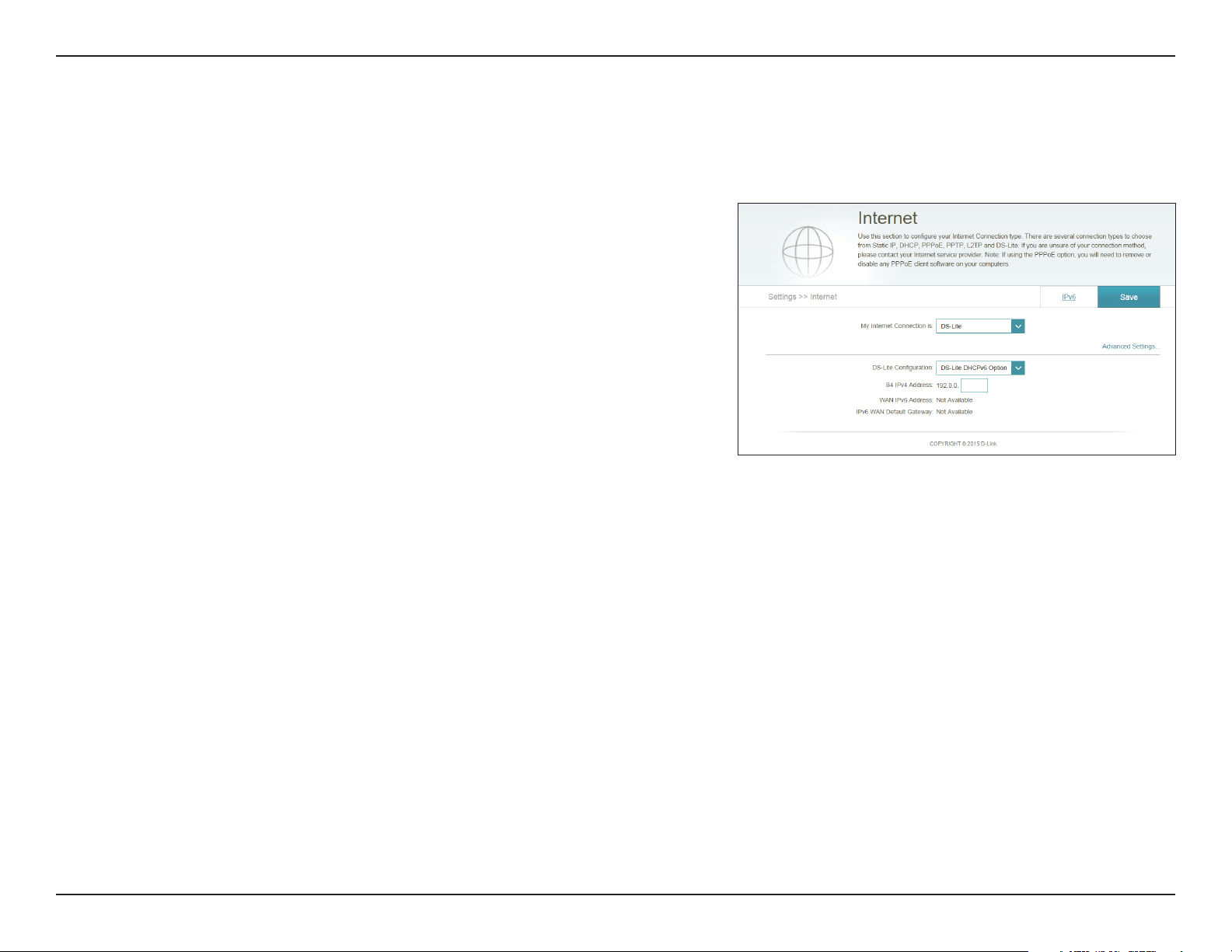This screenshot has width=1232, height=952.
Task: Click the Save button
Action: (1129, 297)
